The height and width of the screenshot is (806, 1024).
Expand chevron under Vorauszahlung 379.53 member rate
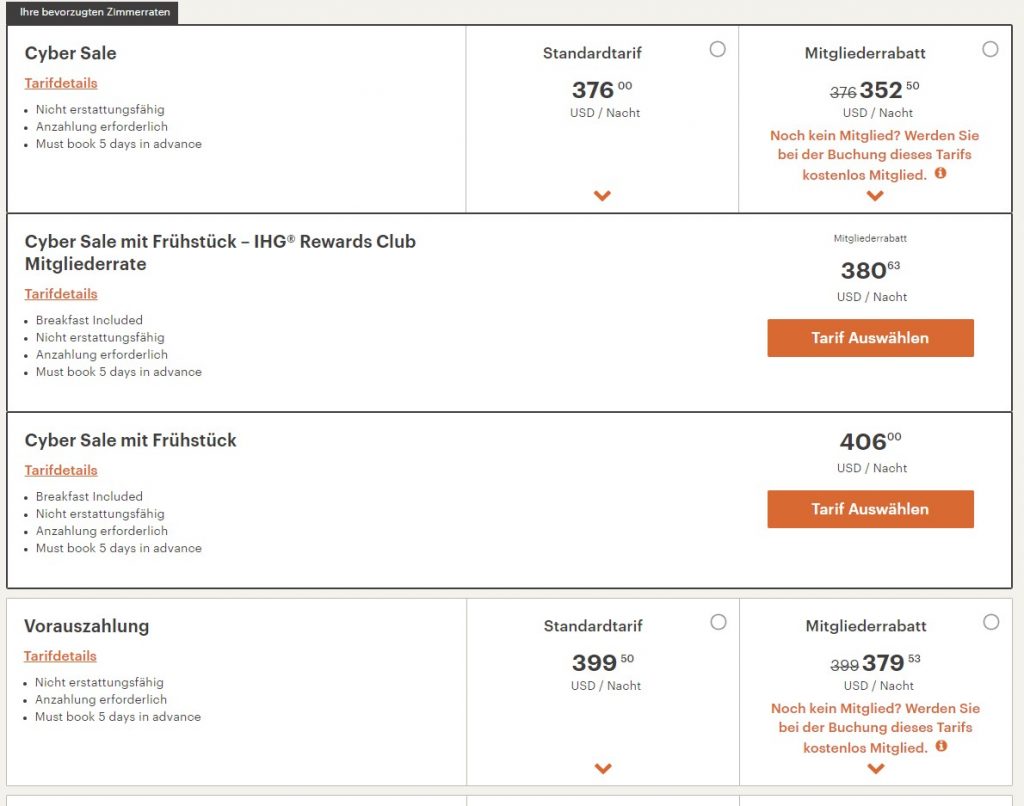[x=876, y=768]
